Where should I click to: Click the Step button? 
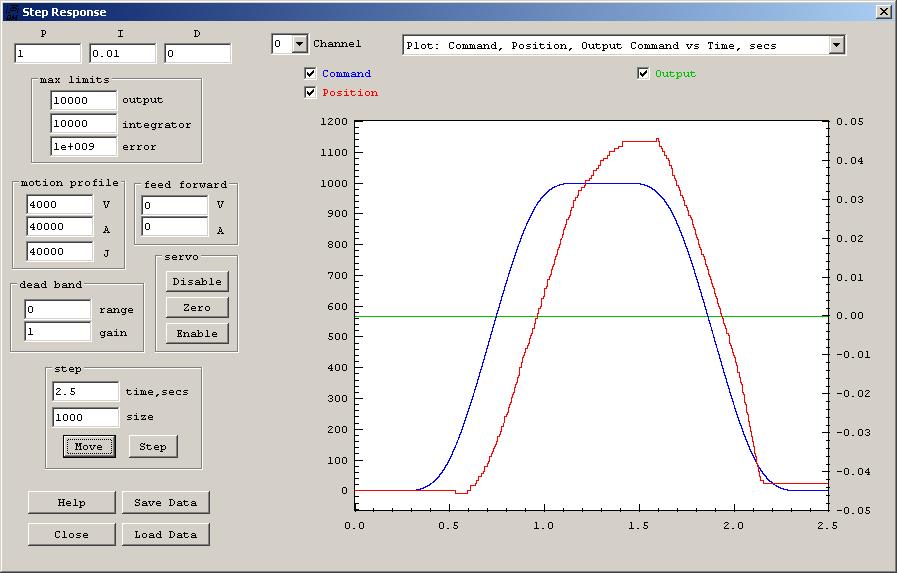pyautogui.click(x=153, y=446)
